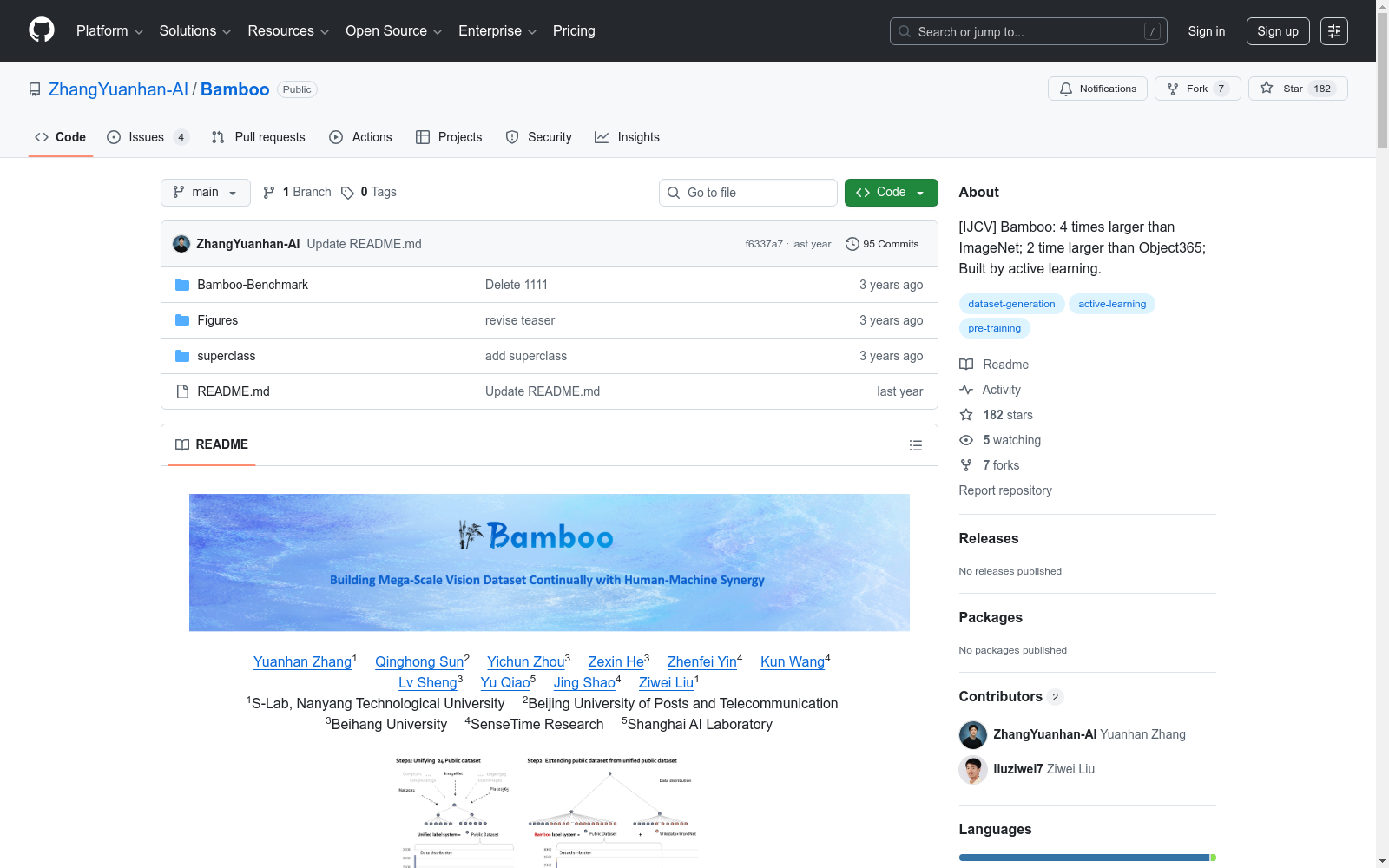The width and height of the screenshot is (1389, 868).
Task: Click the Sign up button
Action: pyautogui.click(x=1278, y=31)
